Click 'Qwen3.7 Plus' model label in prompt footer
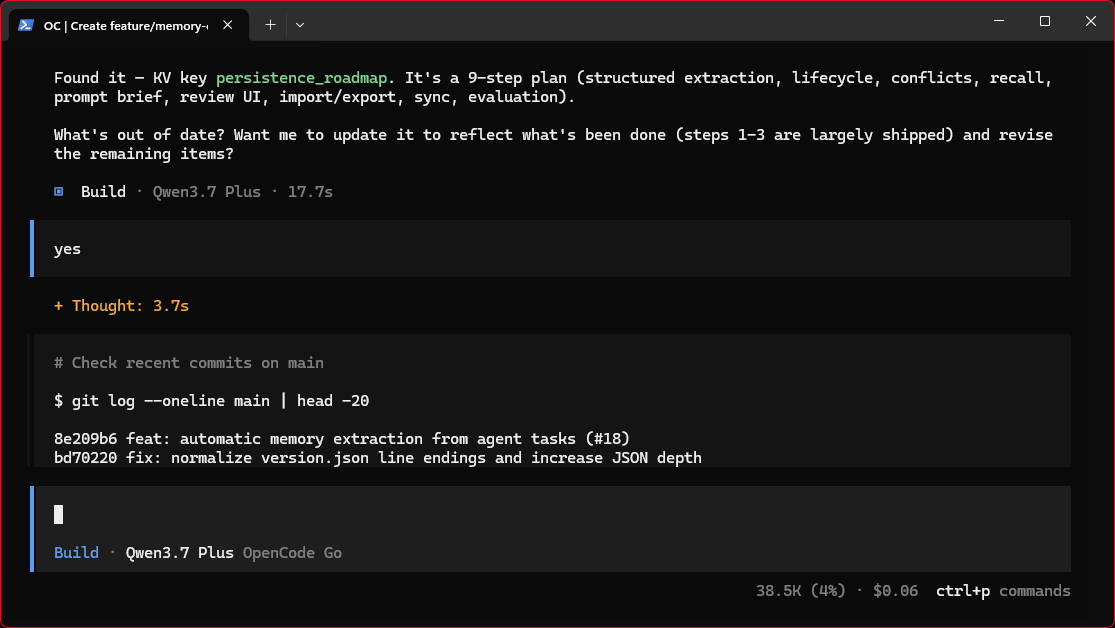 pyautogui.click(x=180, y=553)
